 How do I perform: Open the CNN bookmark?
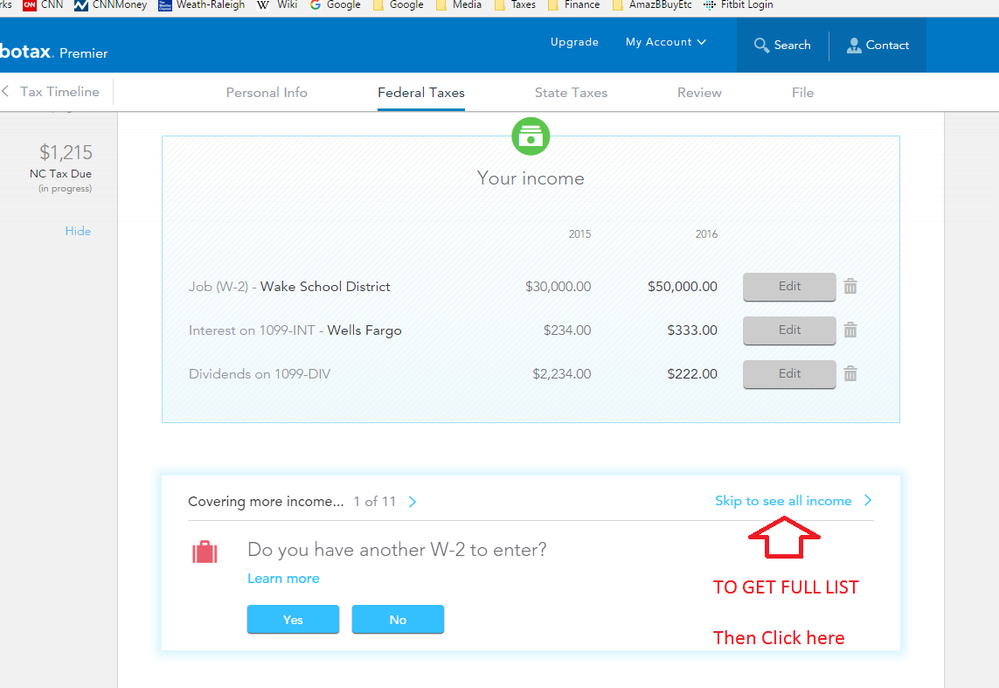44,5
